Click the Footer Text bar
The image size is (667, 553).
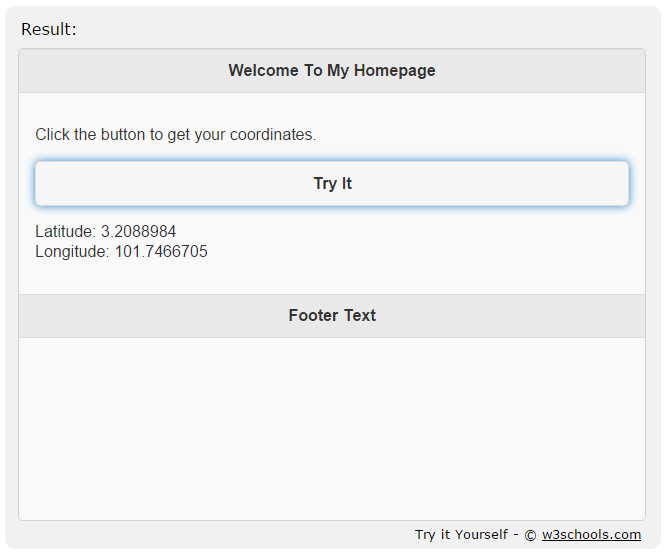click(332, 316)
